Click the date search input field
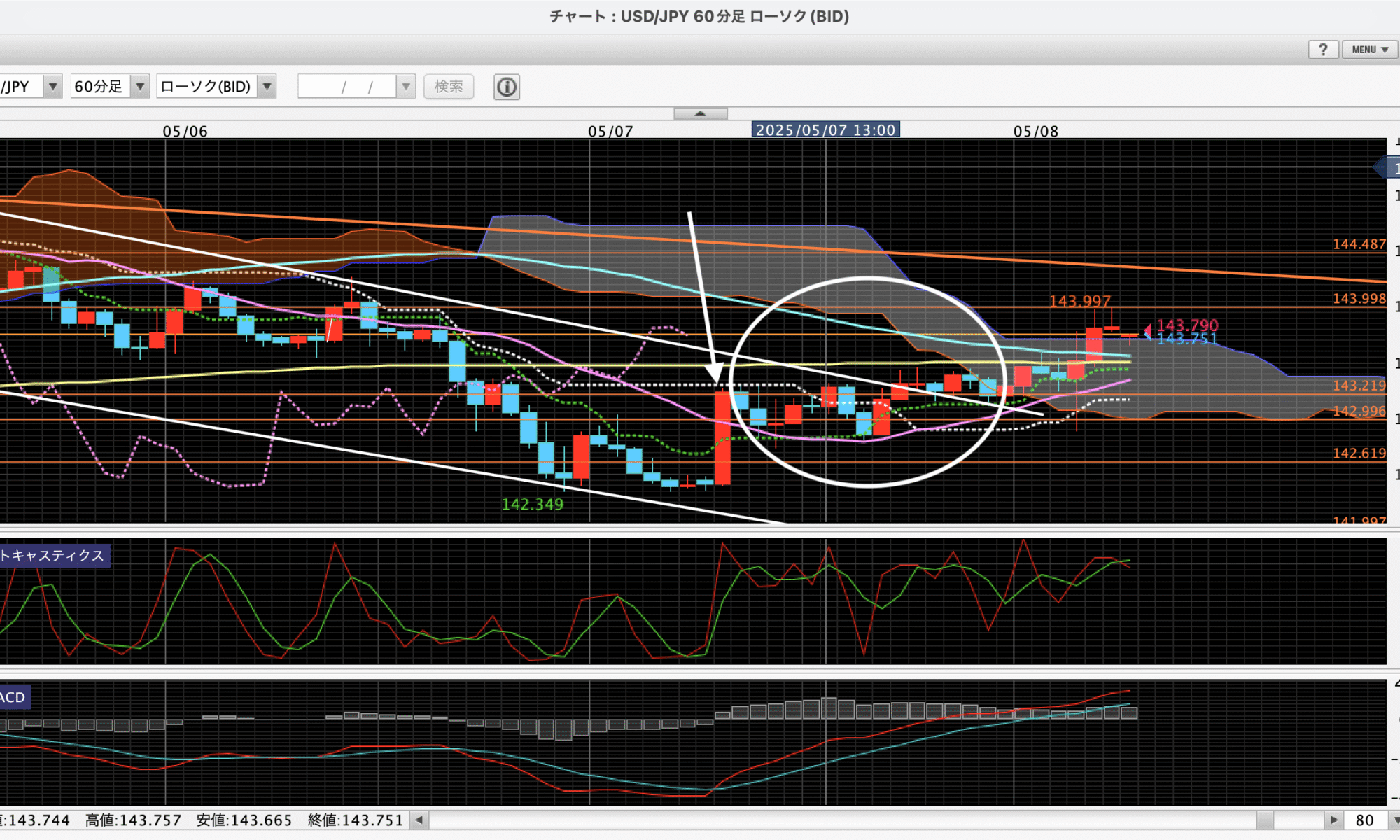1400x840 pixels. (347, 87)
